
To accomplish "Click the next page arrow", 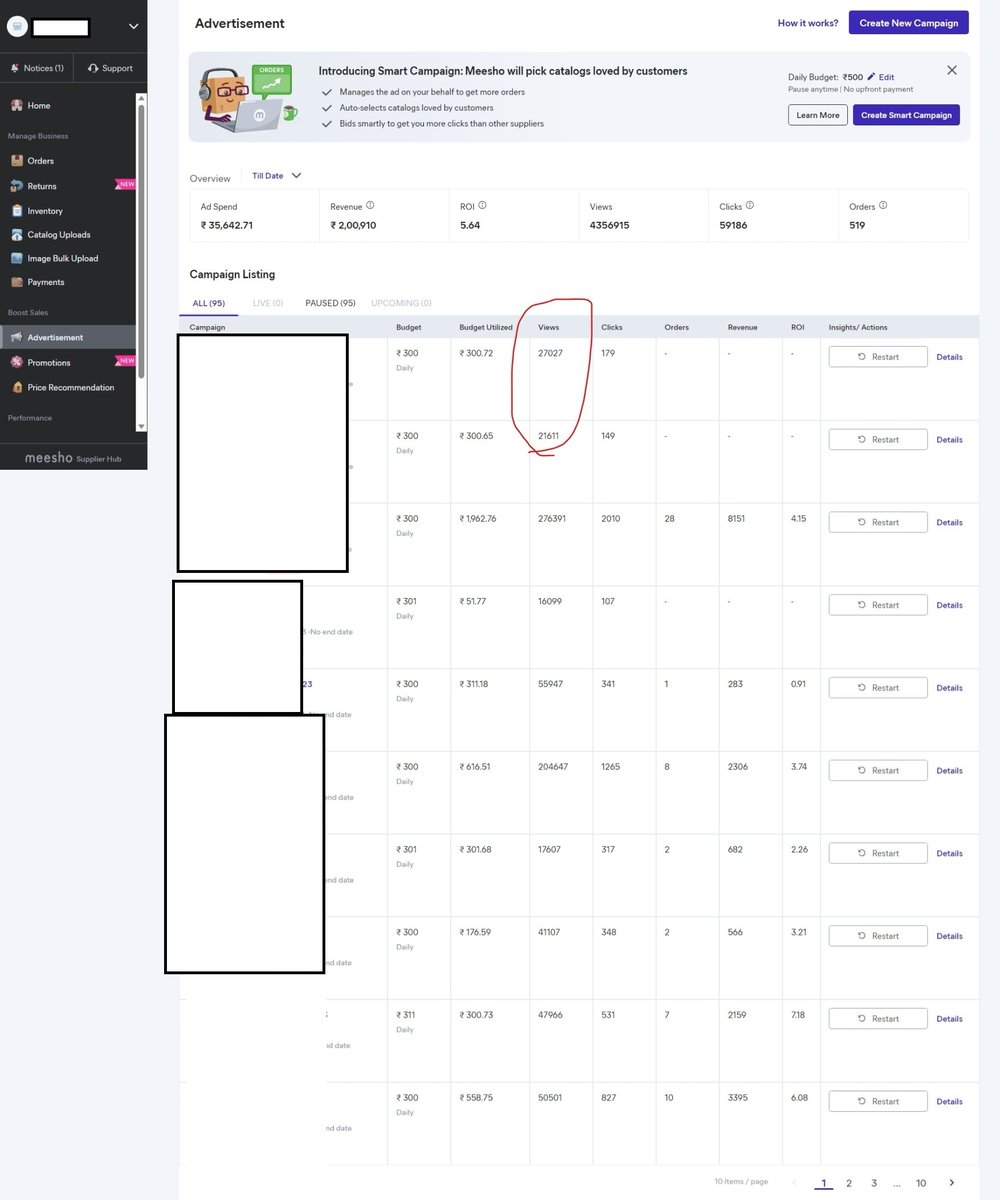I will [951, 1183].
